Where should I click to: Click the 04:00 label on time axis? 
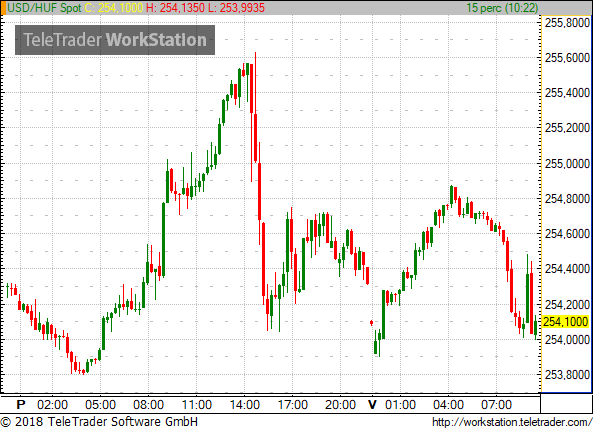tap(448, 405)
